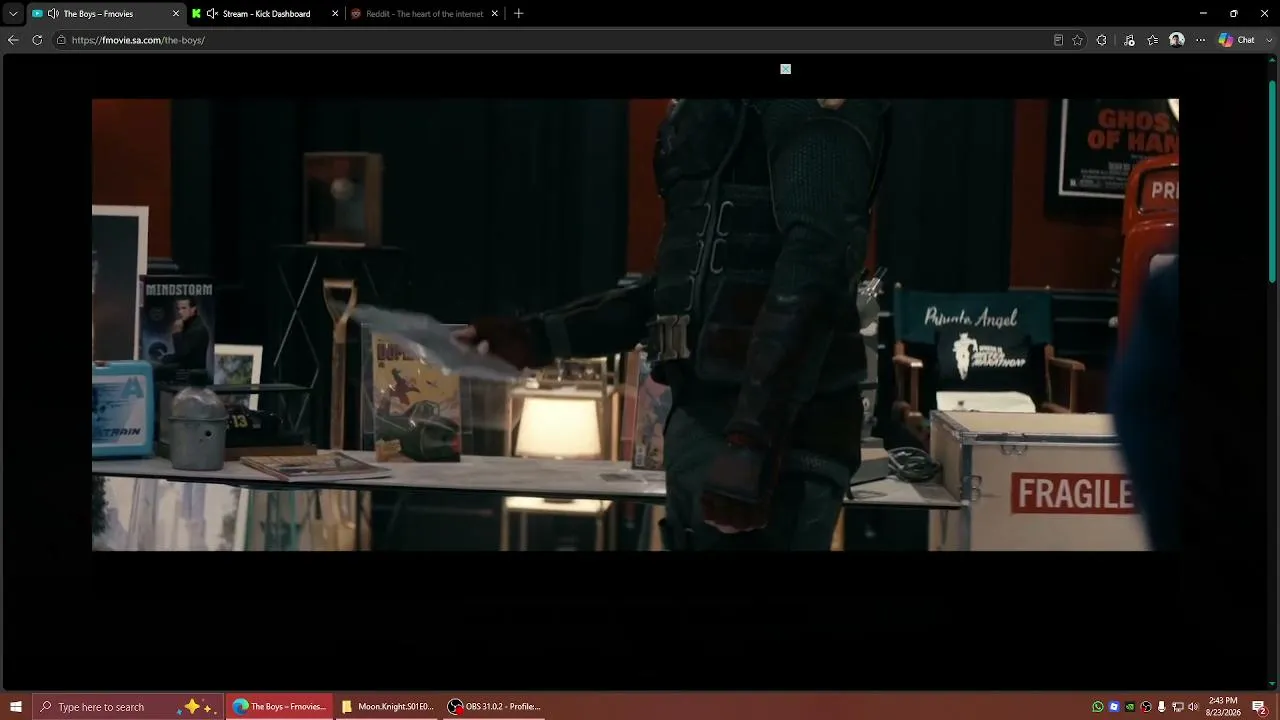1280x720 pixels.
Task: Open microphone tray icon
Action: (1161, 707)
